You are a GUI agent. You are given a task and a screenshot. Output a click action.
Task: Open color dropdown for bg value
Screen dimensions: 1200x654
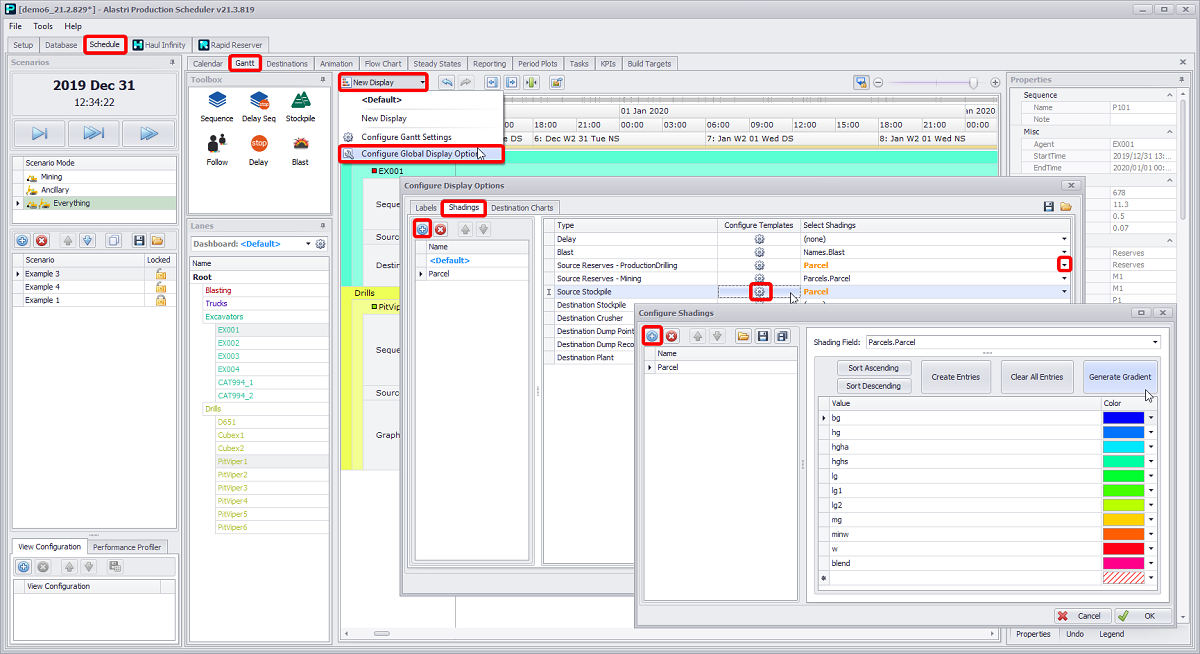point(1151,418)
